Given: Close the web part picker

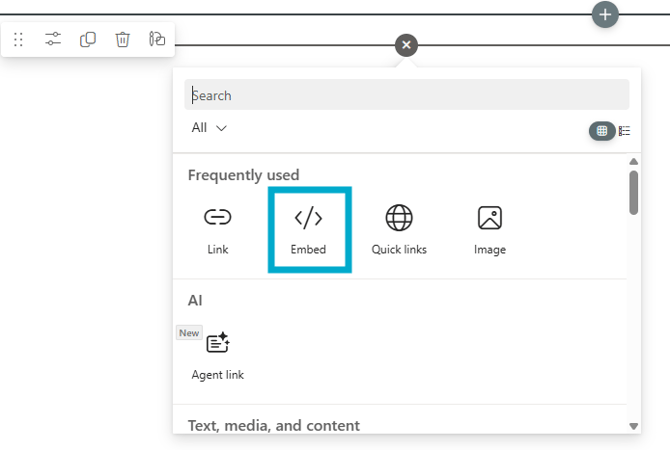Looking at the screenshot, I should [x=406, y=45].
